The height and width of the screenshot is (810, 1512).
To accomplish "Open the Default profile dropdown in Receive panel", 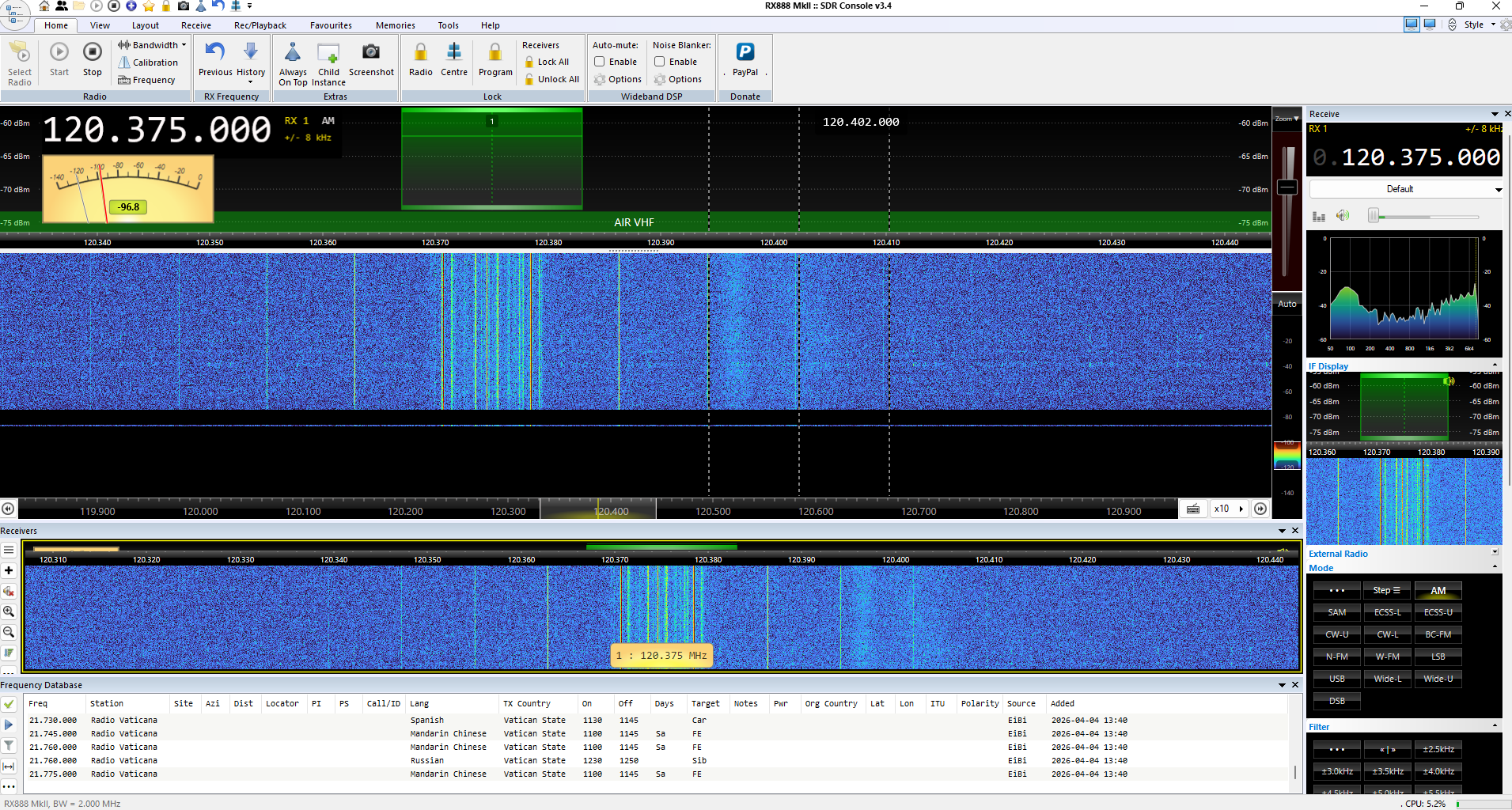I will tap(1406, 189).
